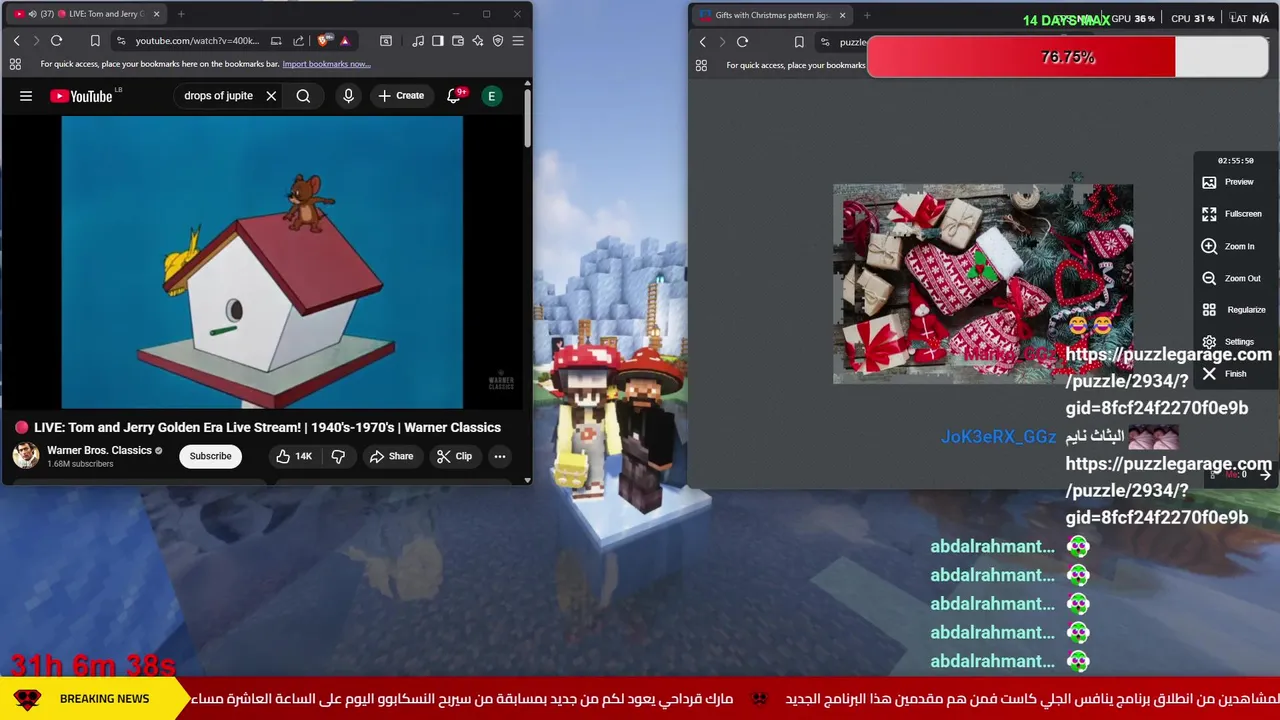Open a new tab in puzzle window
1280x720 pixels.
[867, 15]
